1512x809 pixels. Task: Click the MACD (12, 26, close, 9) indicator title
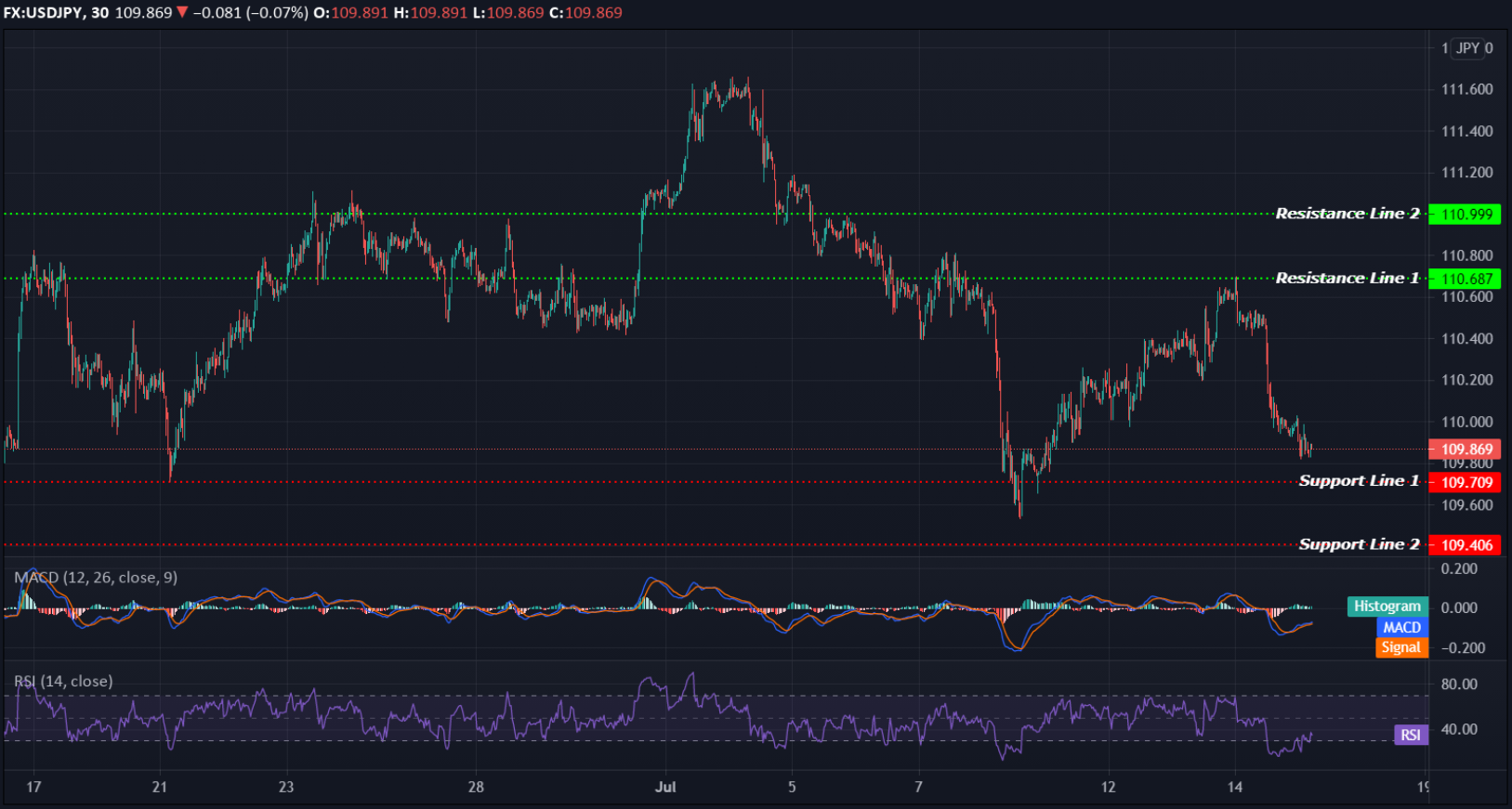[96, 578]
